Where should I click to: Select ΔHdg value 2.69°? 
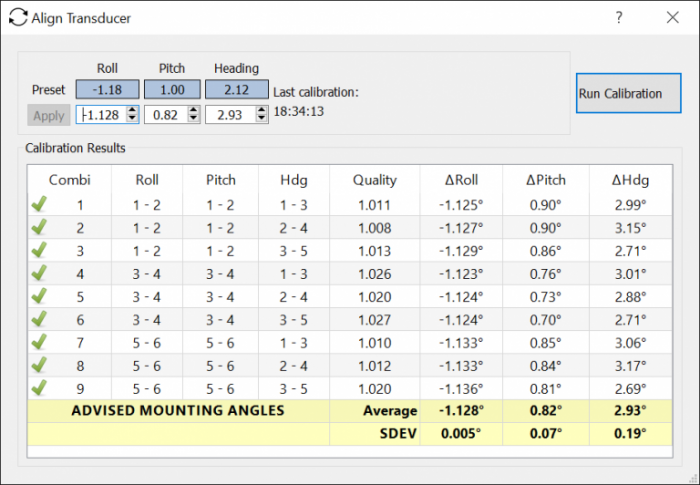630,389
